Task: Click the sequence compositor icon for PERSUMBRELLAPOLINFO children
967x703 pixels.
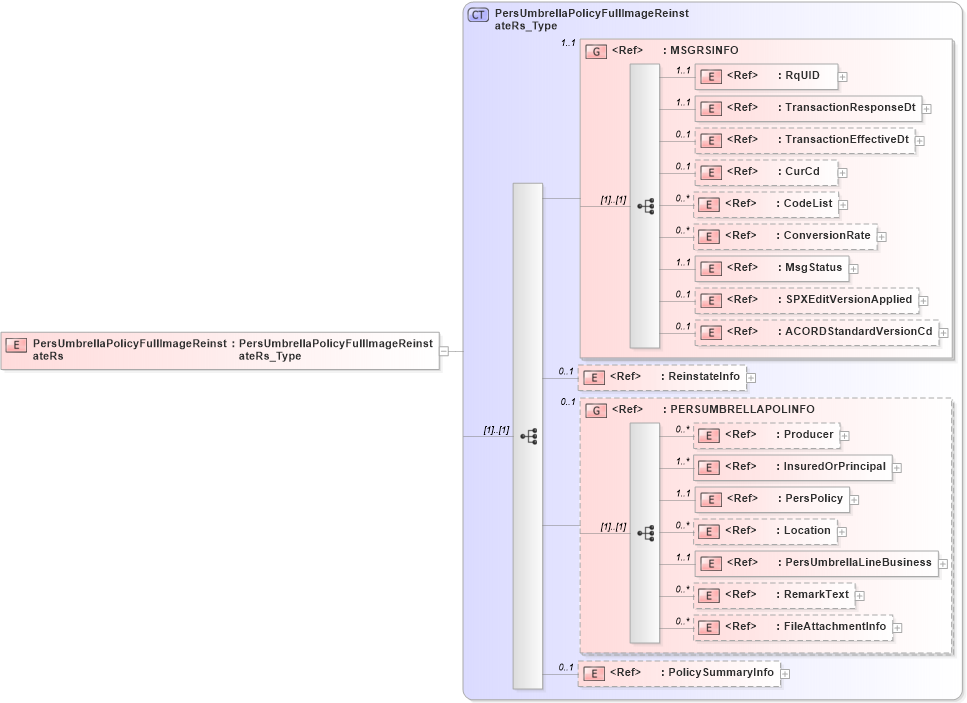Action: pyautogui.click(x=647, y=531)
